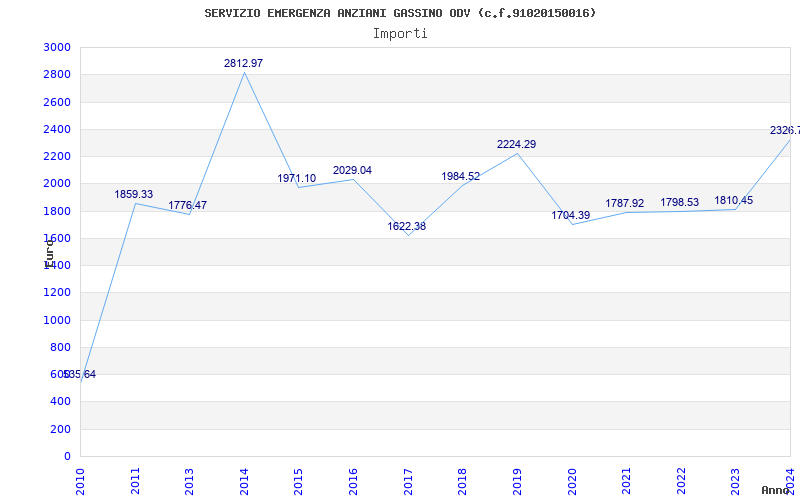The image size is (800, 500).
Task: Click the 200 y-axis tick label
Action: [60, 429]
